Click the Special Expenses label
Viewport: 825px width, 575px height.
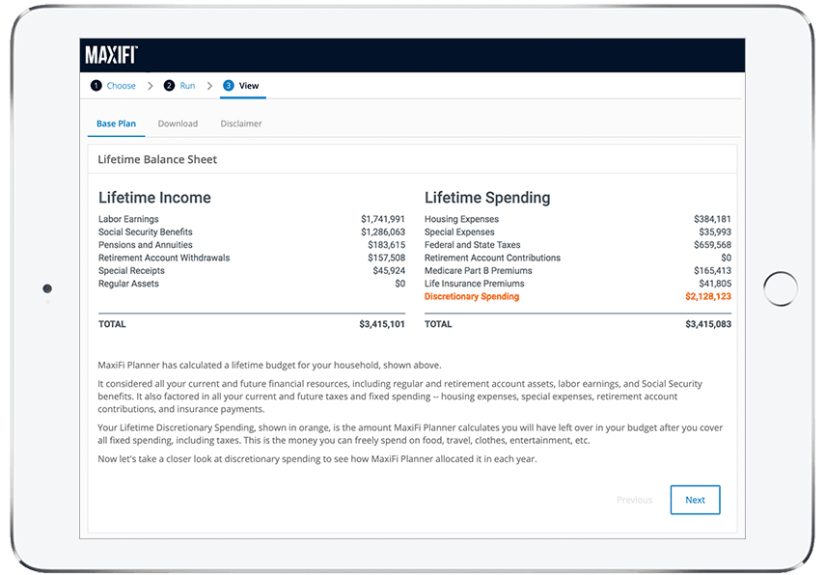coord(459,232)
